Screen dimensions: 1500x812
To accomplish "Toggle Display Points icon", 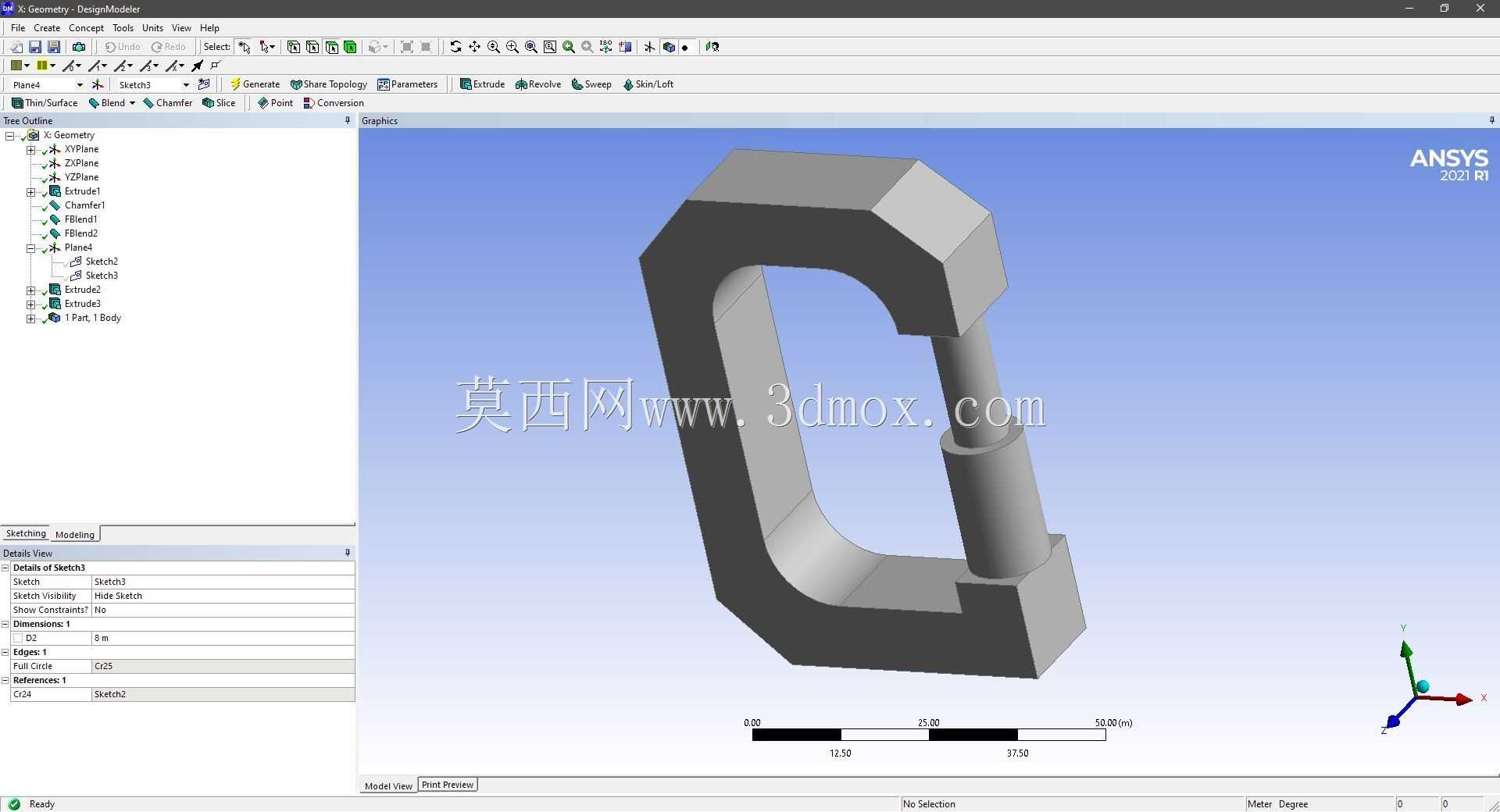I will coord(685,47).
